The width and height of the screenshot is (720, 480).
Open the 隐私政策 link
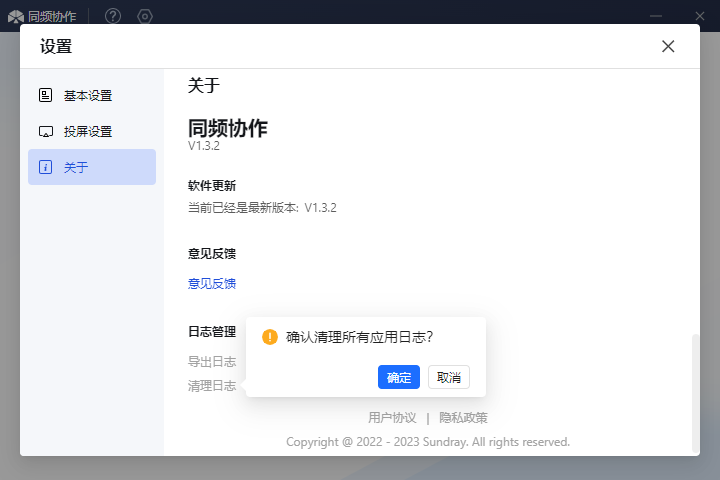tap(463, 418)
